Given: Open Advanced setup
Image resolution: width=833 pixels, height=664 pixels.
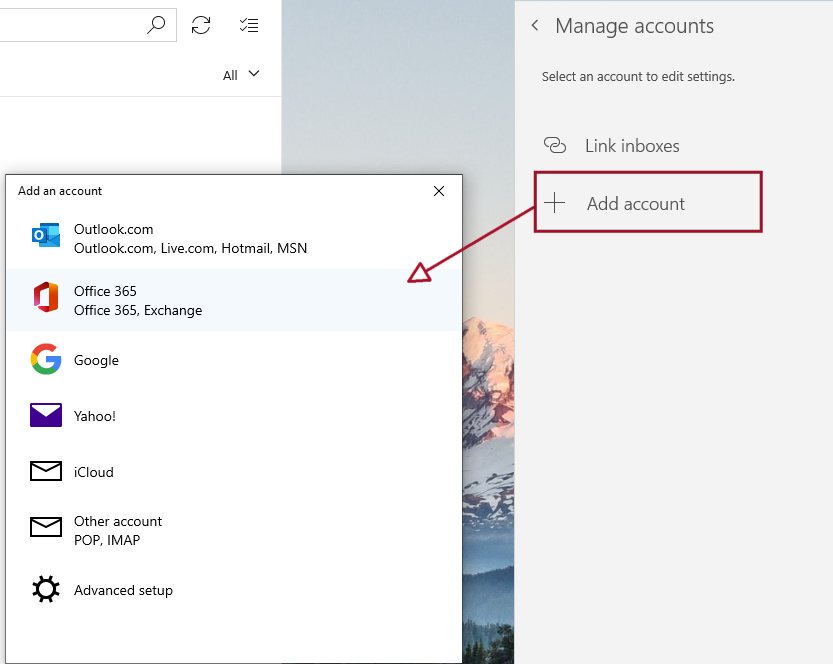Looking at the screenshot, I should click(234, 590).
